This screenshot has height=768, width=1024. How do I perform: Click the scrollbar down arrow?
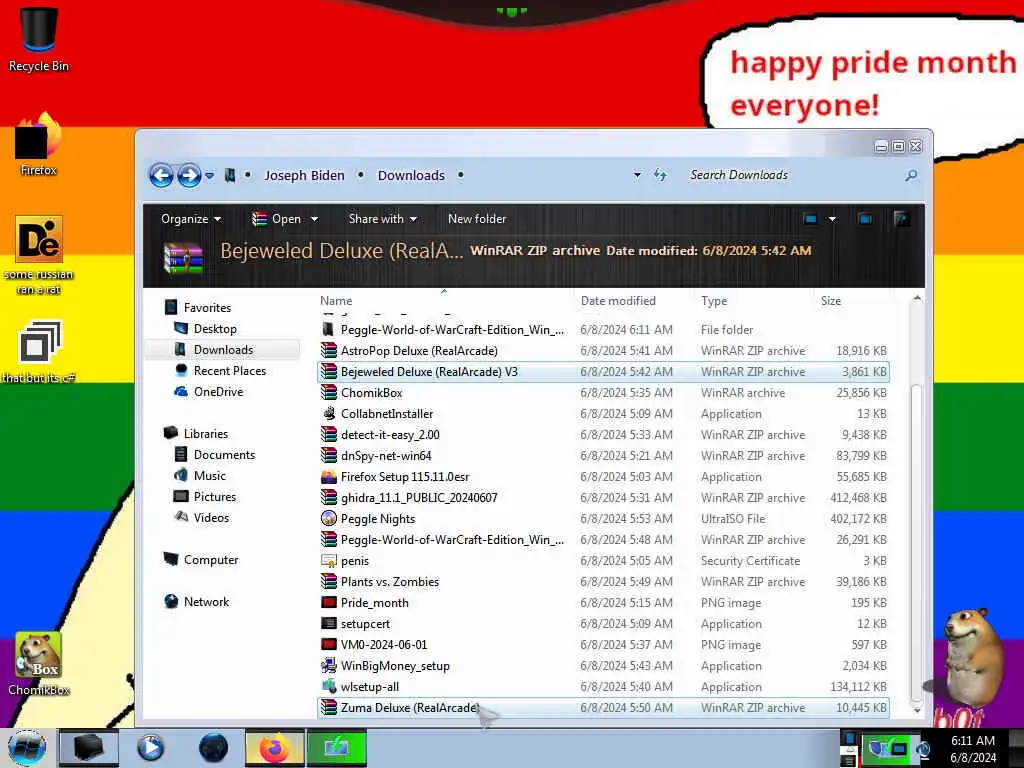pos(916,709)
